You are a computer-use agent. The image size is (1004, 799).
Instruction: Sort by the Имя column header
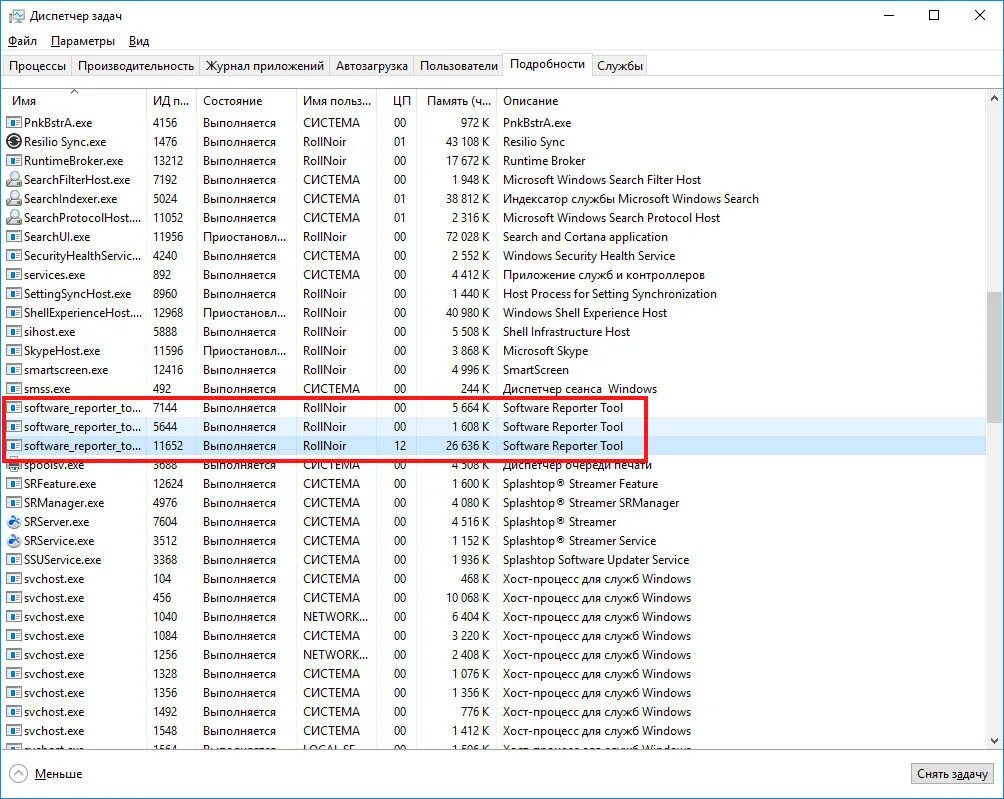74,101
